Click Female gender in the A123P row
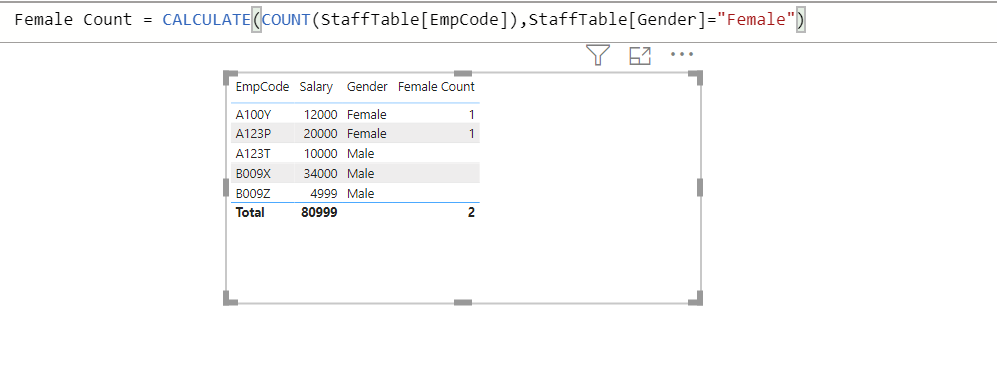The image size is (997, 367). click(366, 134)
